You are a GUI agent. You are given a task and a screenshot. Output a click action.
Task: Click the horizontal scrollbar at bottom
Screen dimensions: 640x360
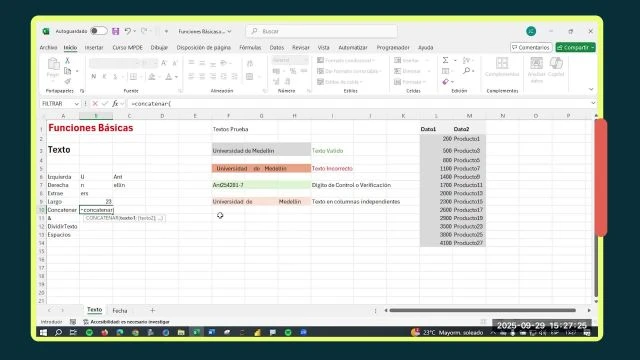482,310
